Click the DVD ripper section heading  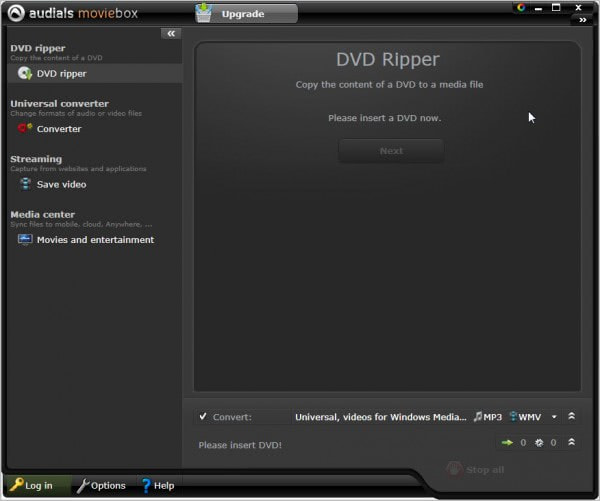point(38,48)
